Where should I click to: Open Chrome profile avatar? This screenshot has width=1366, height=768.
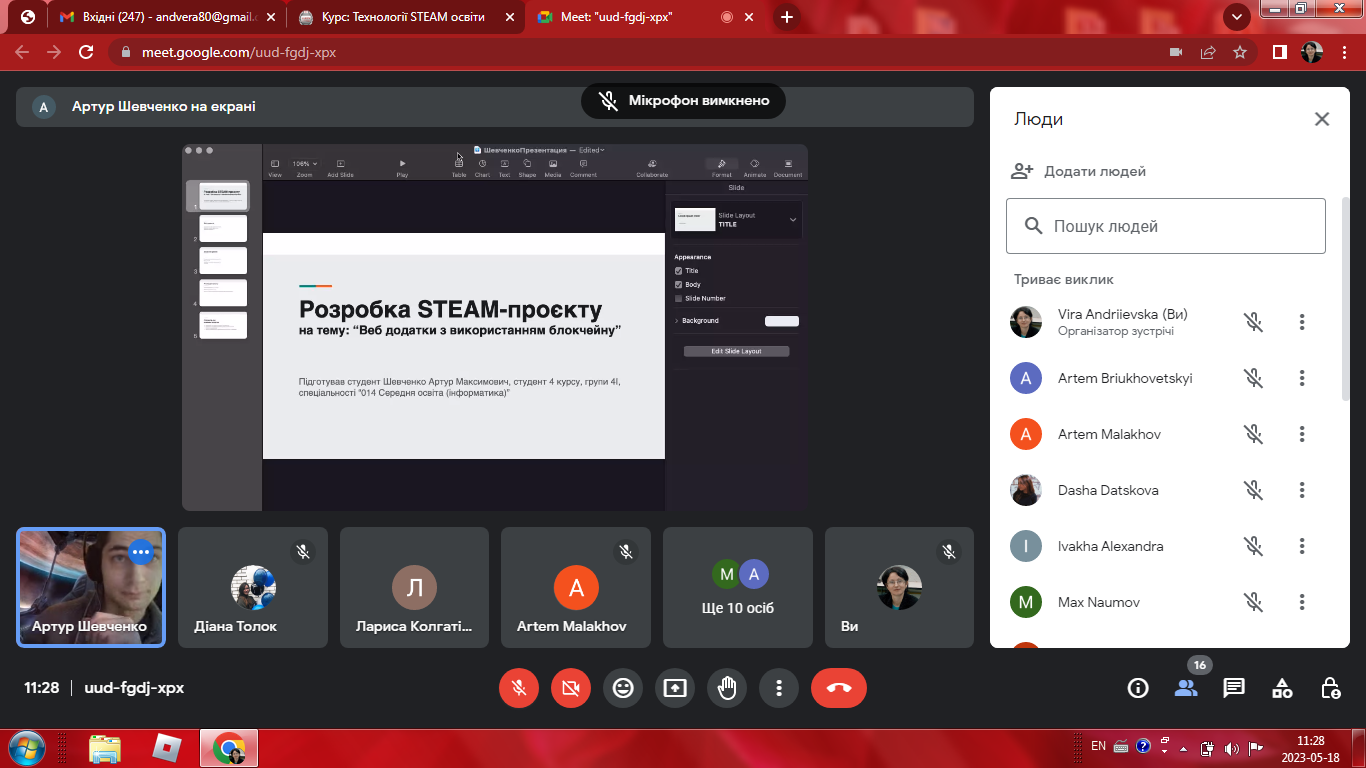point(1312,52)
